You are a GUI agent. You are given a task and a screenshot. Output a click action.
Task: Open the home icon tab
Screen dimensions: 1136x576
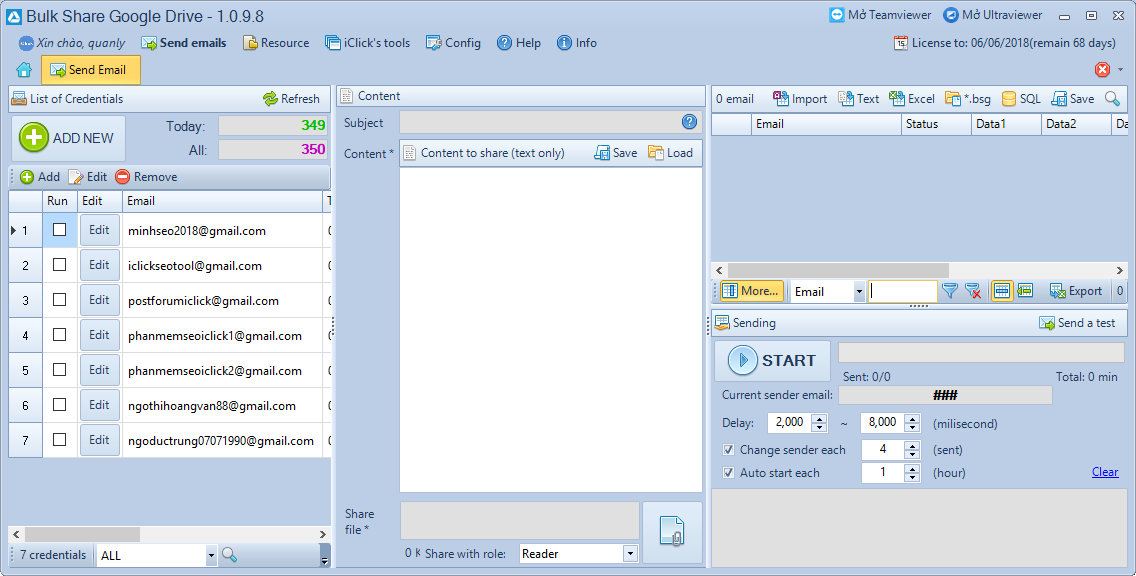pyautogui.click(x=24, y=70)
